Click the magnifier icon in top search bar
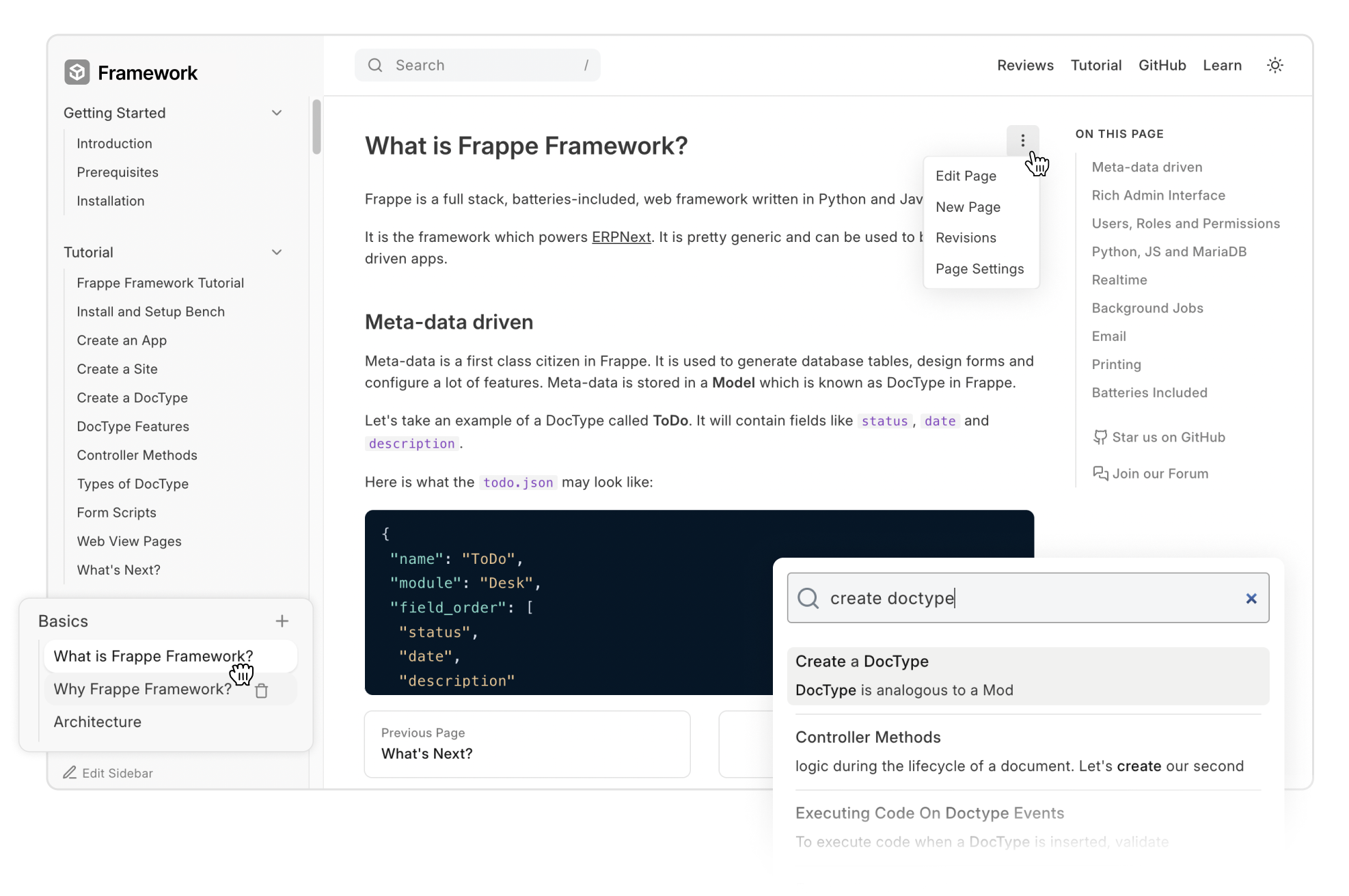The image size is (1349, 896). (375, 66)
